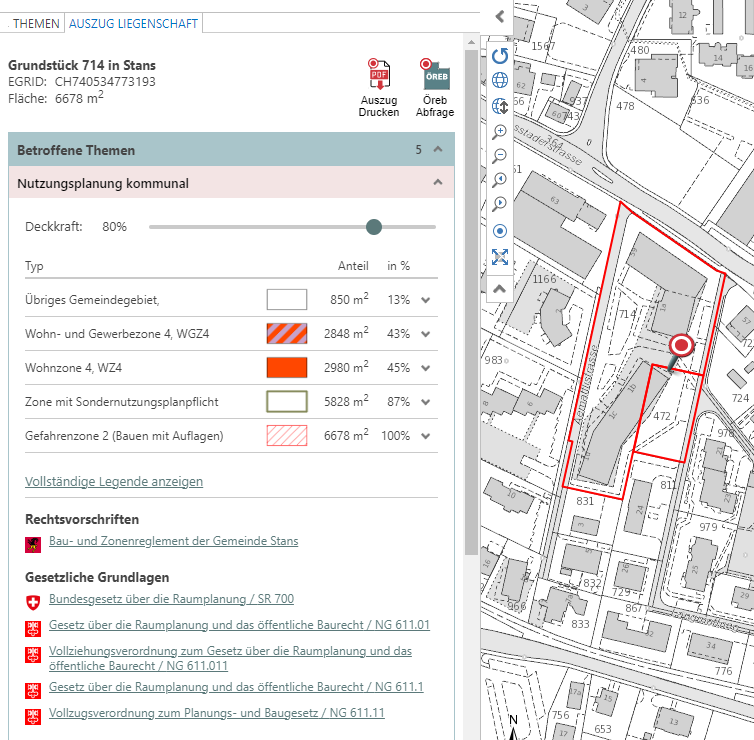Screen dimensions: 754x740
Task: Click the reset/refresh map arrow icon
Action: tap(500, 56)
